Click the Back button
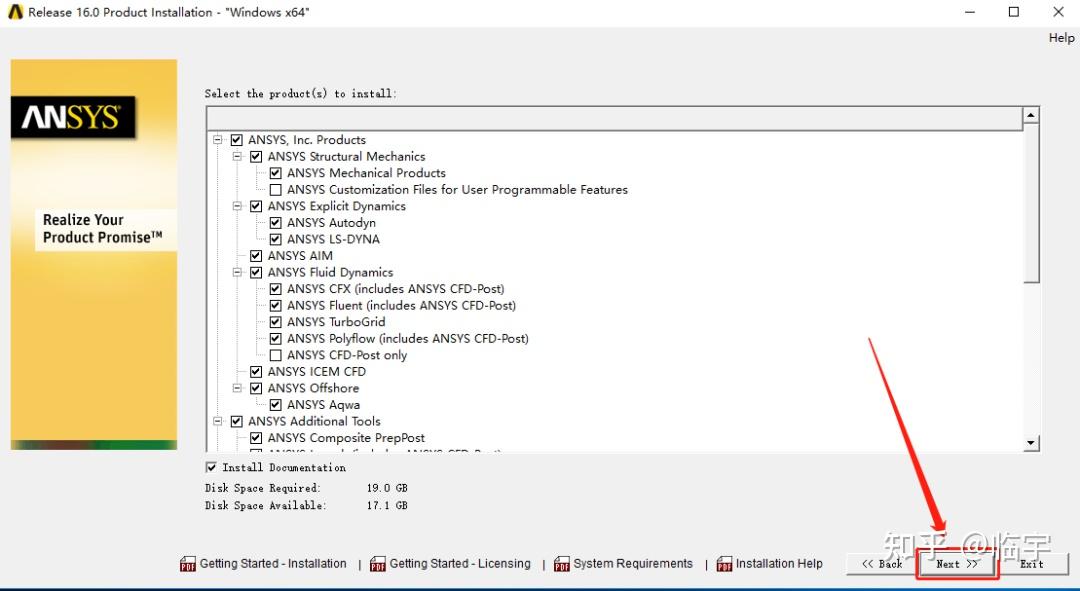This screenshot has height=591, width=1080. 884,563
